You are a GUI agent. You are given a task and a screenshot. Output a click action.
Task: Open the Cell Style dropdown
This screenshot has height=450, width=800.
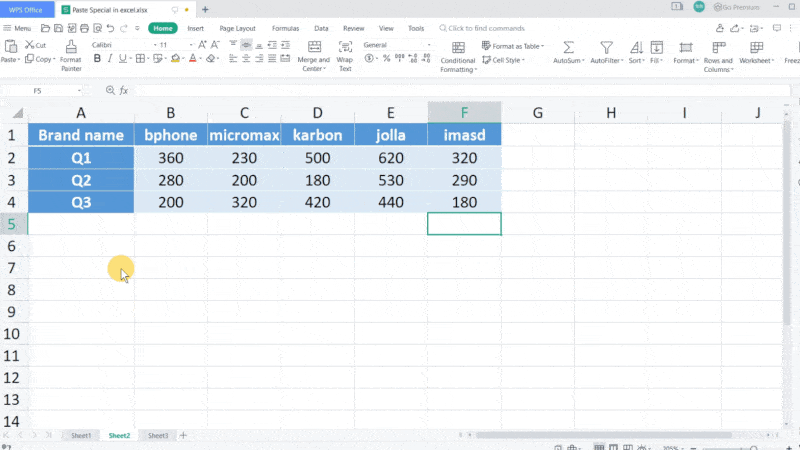tap(503, 60)
